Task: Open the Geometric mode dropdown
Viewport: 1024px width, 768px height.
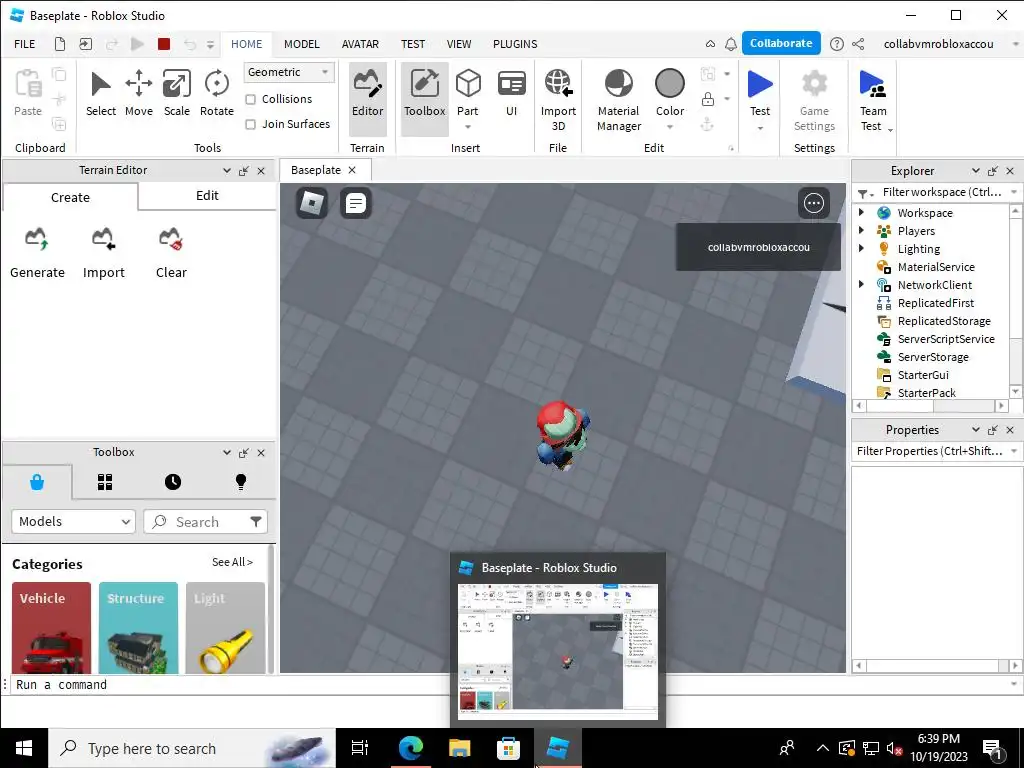Action: 289,72
